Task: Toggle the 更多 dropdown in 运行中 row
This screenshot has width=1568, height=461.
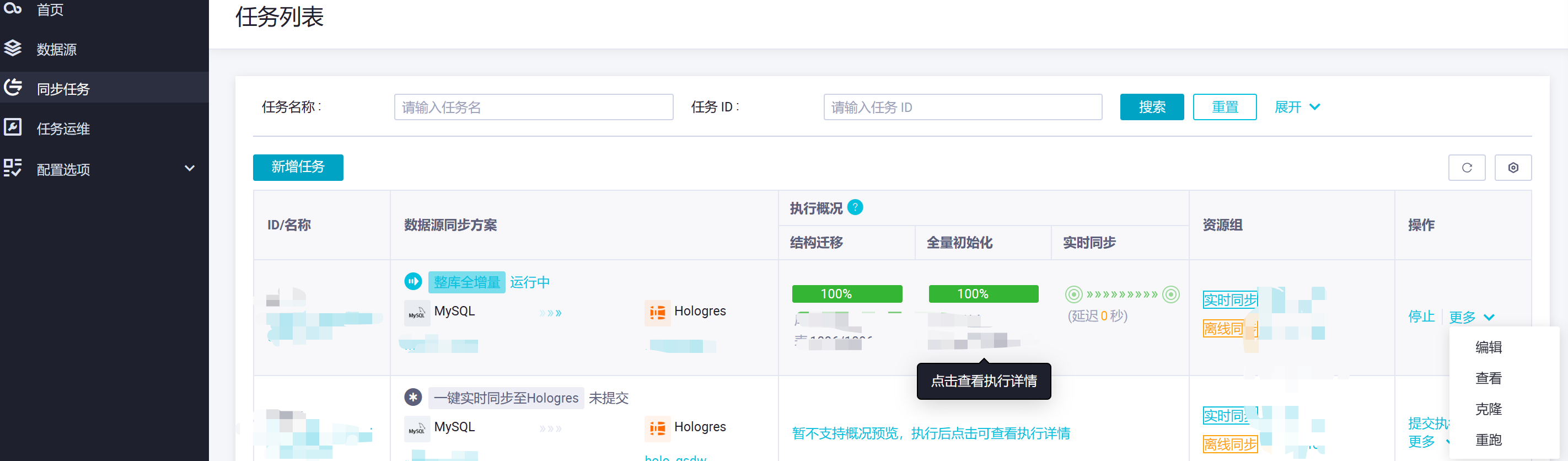Action: pyautogui.click(x=1471, y=317)
